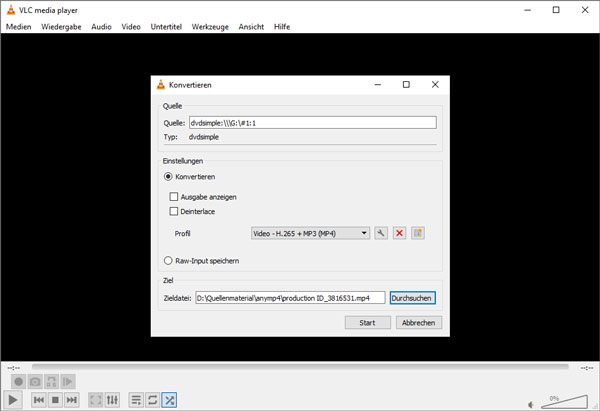
Task: Enable Deinterlace checkbox
Action: pyautogui.click(x=174, y=211)
